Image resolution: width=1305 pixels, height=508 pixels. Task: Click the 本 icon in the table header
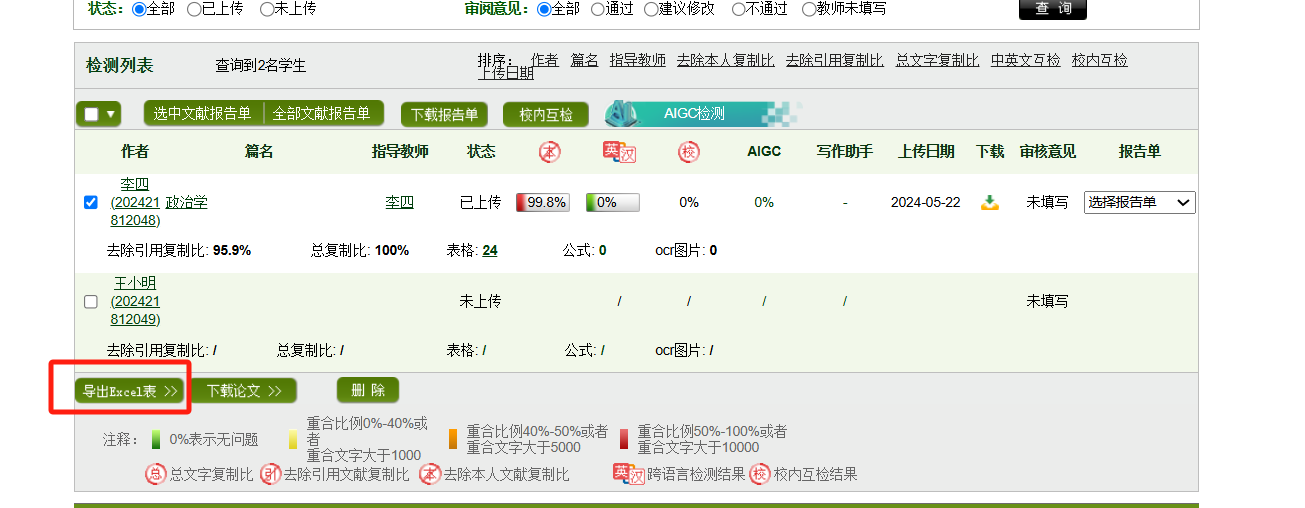point(549,152)
